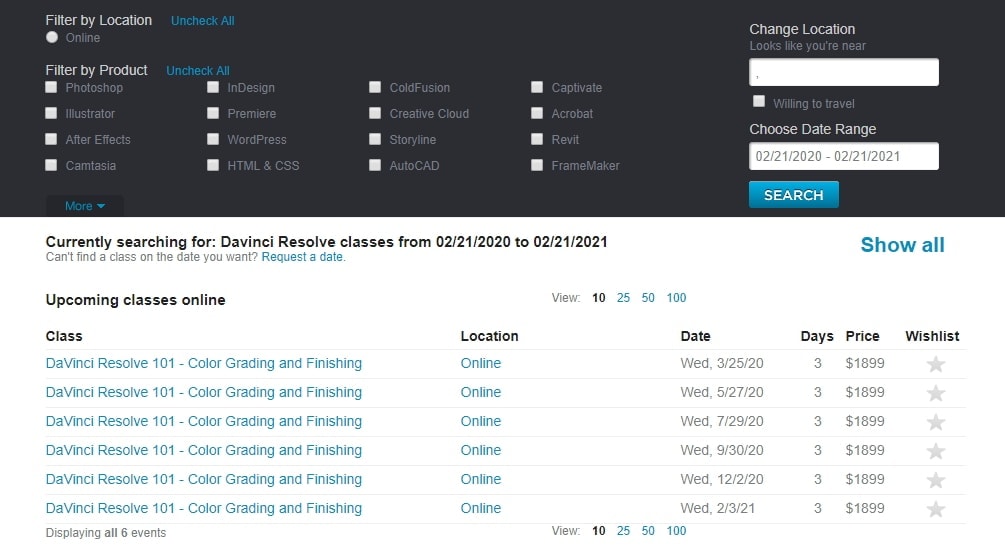Image resolution: width=1005 pixels, height=554 pixels.
Task: Click Online location for 5/27/20 class
Action: [x=481, y=392]
